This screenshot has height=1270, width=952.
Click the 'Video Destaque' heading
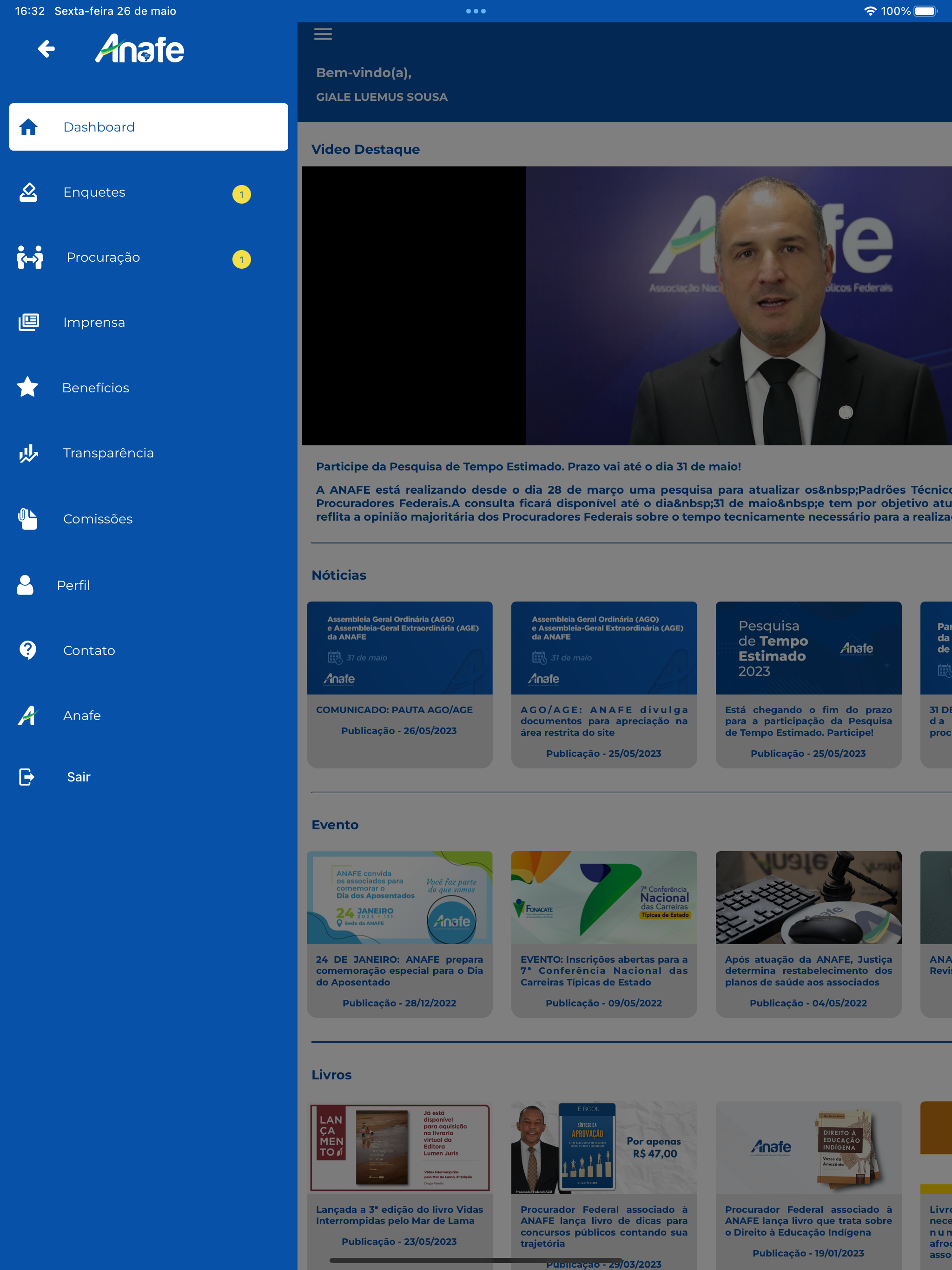click(x=365, y=149)
